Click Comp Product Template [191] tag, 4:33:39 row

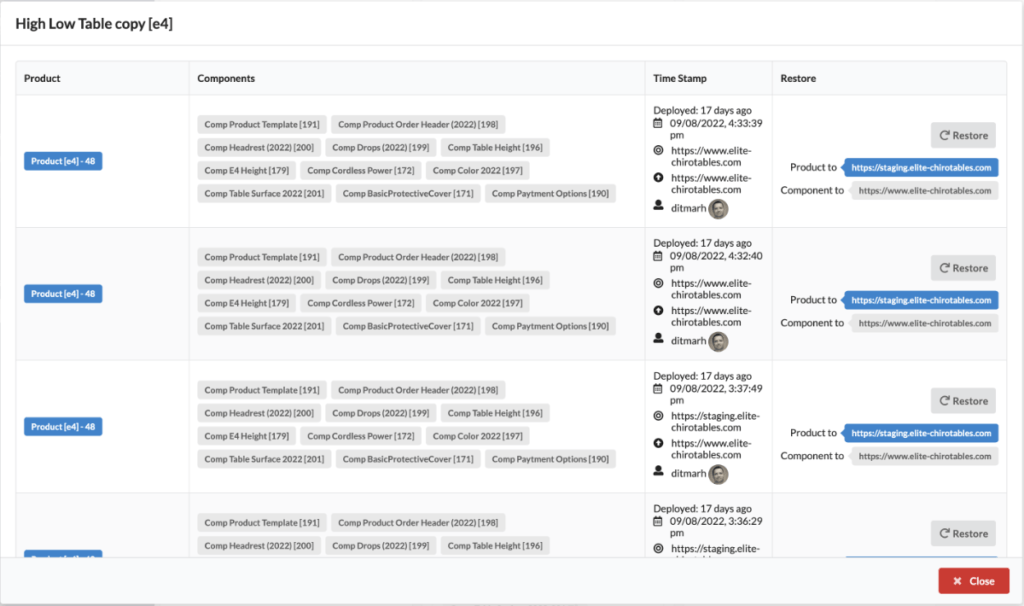(262, 125)
